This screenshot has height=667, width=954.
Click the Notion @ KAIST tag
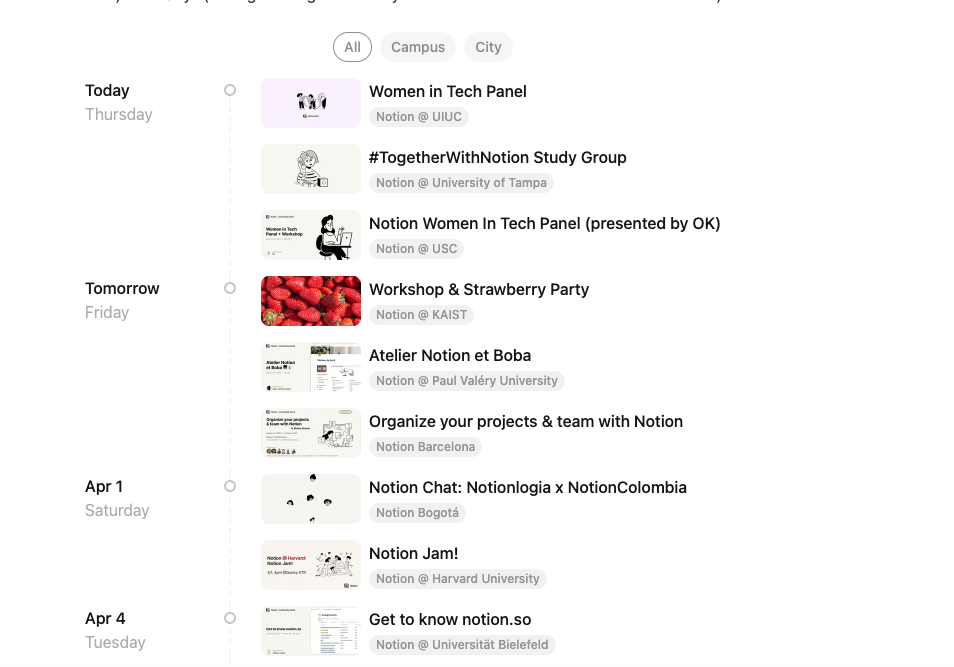422,315
